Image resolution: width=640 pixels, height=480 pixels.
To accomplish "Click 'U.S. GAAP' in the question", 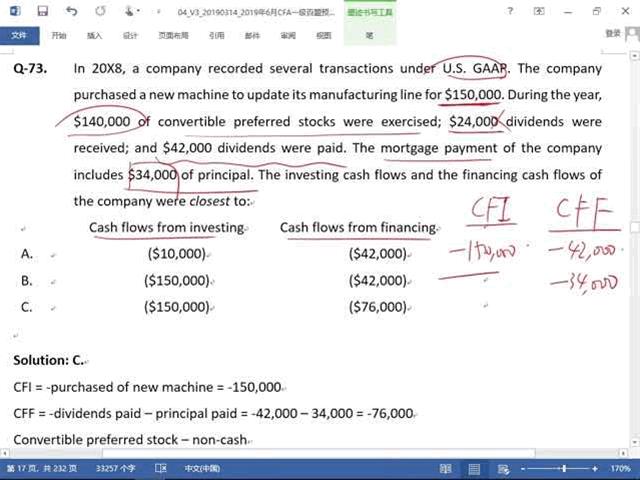I will (475, 68).
